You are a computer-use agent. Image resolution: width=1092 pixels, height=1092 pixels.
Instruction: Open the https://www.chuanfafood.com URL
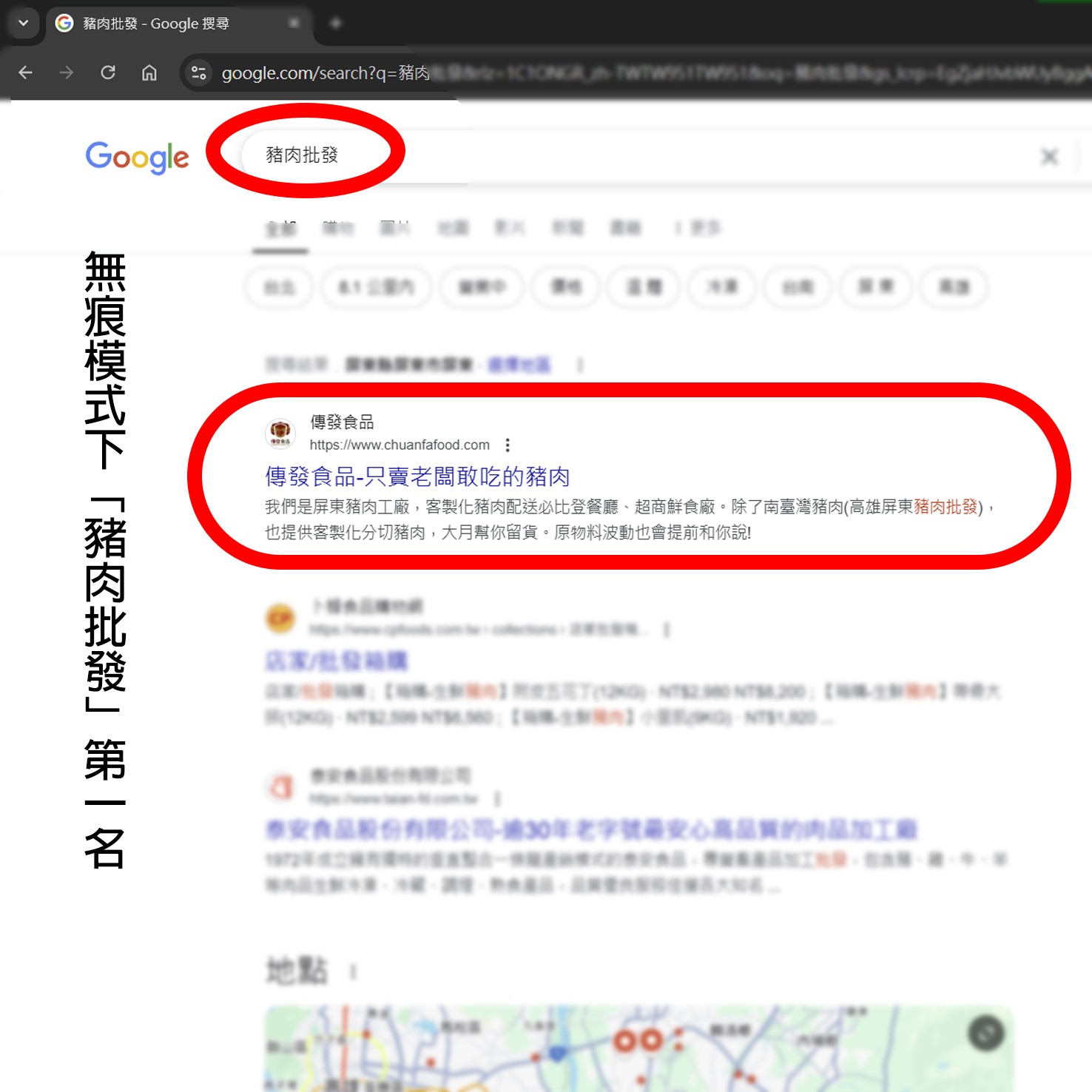click(400, 445)
